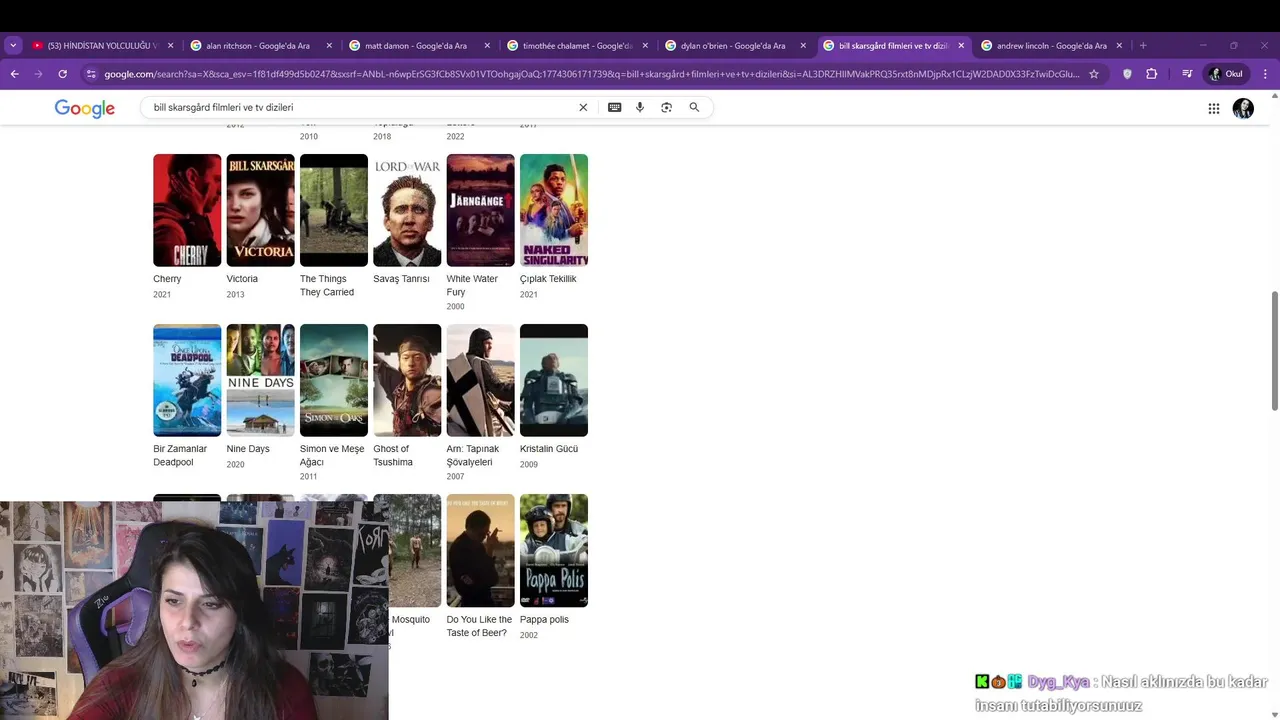The width and height of the screenshot is (1280, 720).
Task: Open the tab search dropdown arrow
Action: [x=13, y=45]
